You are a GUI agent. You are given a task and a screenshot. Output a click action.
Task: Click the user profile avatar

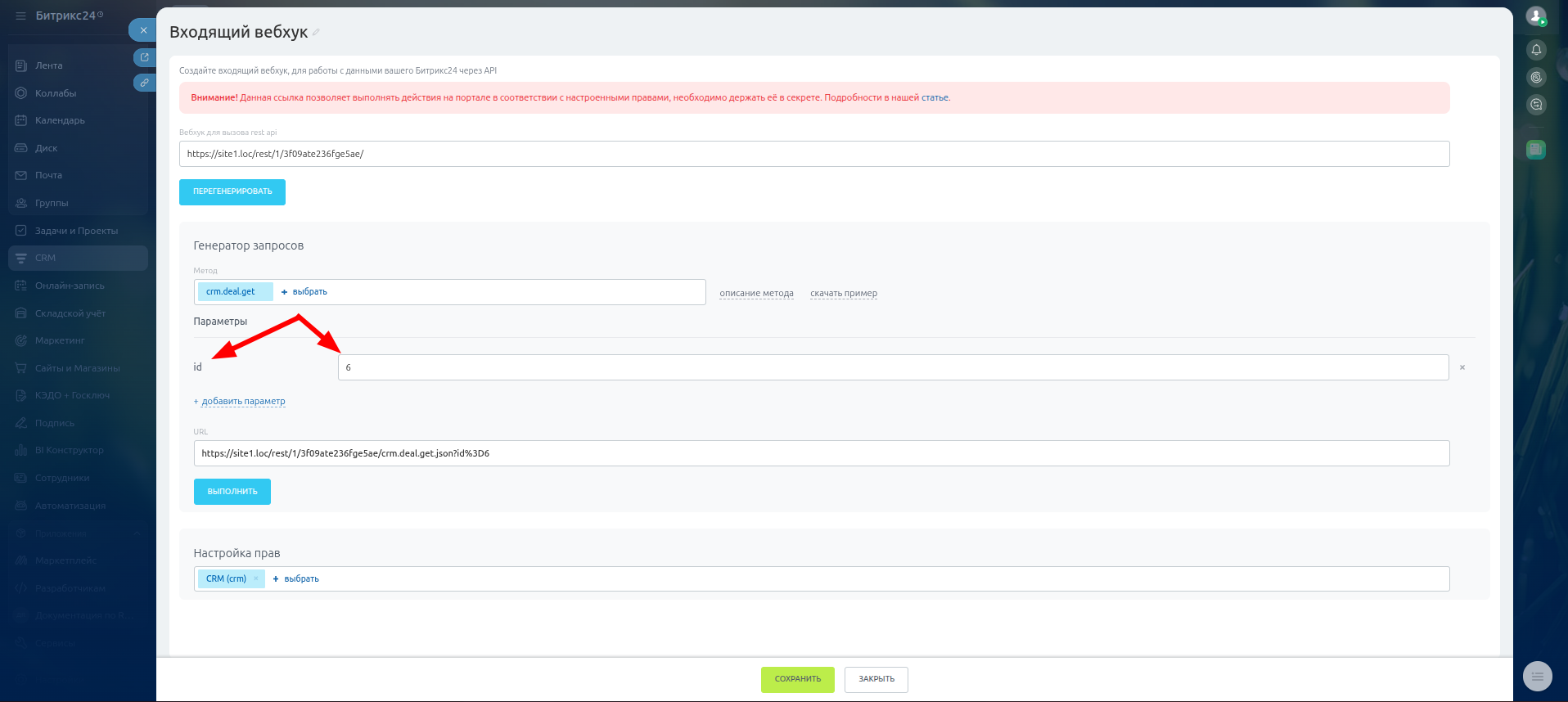click(x=1536, y=16)
